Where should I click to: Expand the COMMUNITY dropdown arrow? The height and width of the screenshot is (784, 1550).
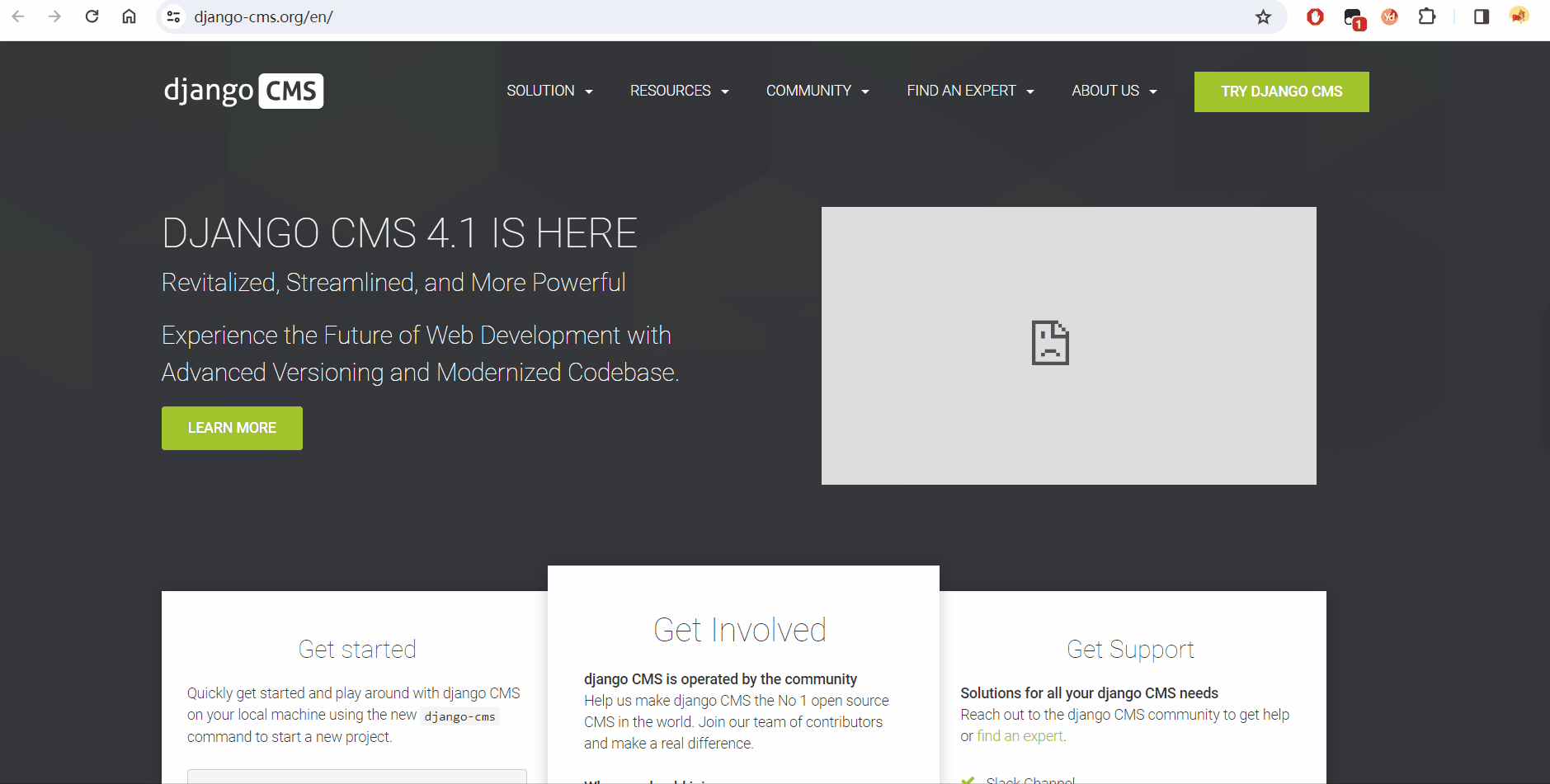pyautogui.click(x=865, y=92)
